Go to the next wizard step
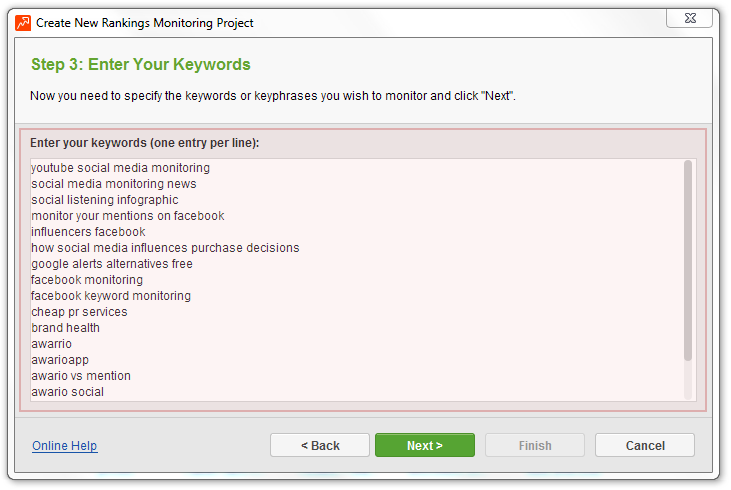The width and height of the screenshot is (731, 490). pos(425,445)
